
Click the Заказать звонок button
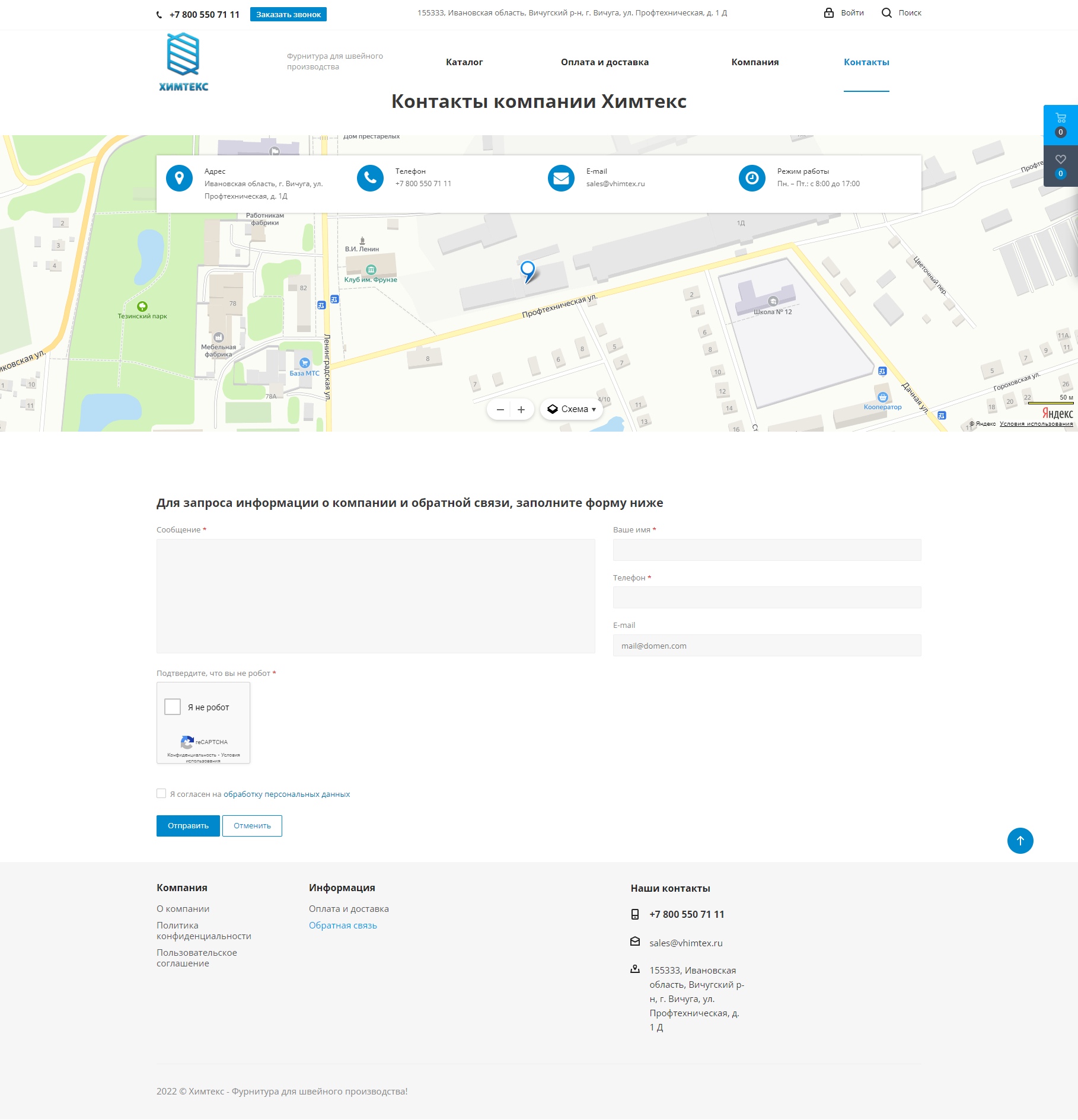(289, 14)
